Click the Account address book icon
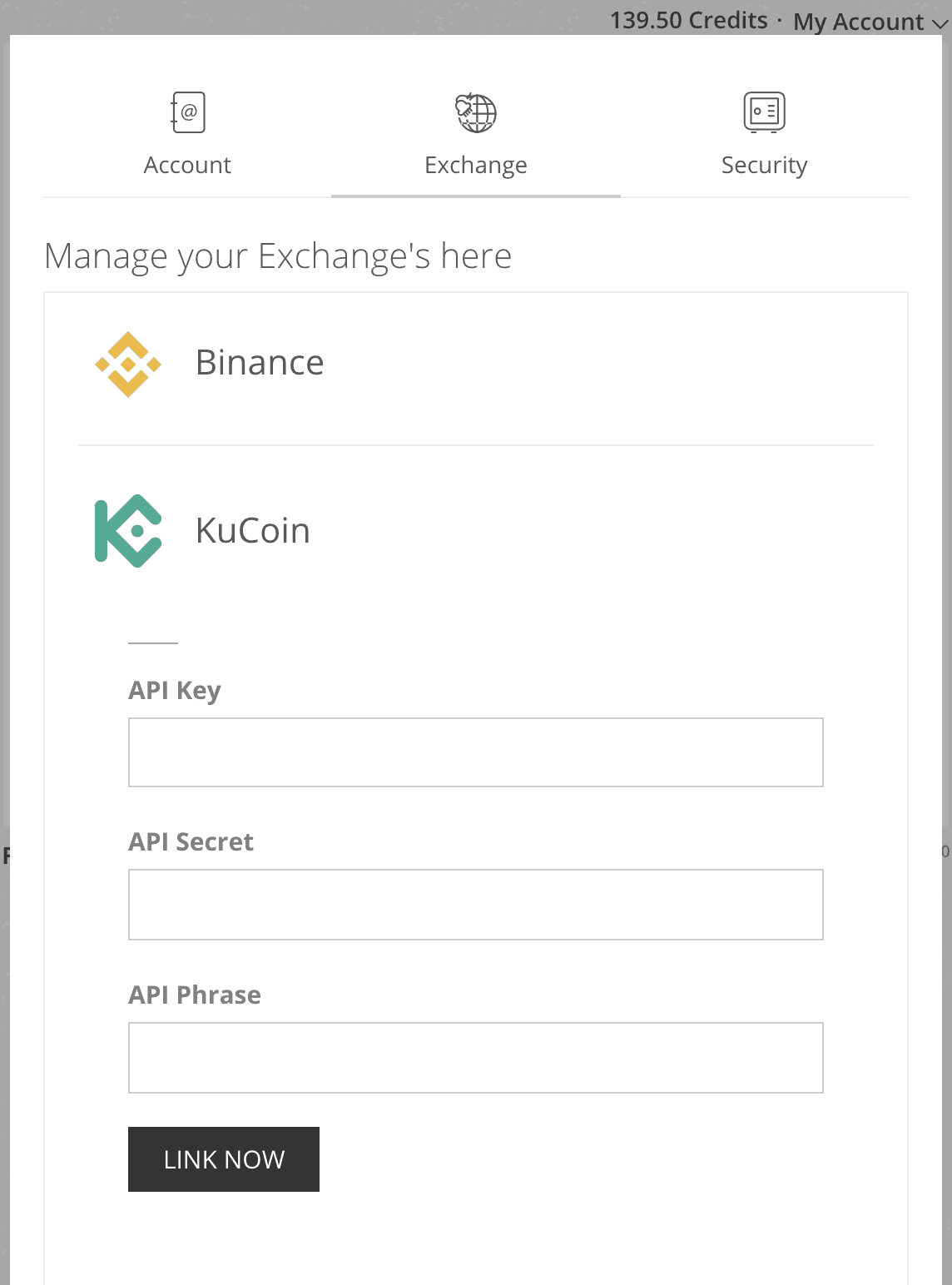 (x=188, y=112)
